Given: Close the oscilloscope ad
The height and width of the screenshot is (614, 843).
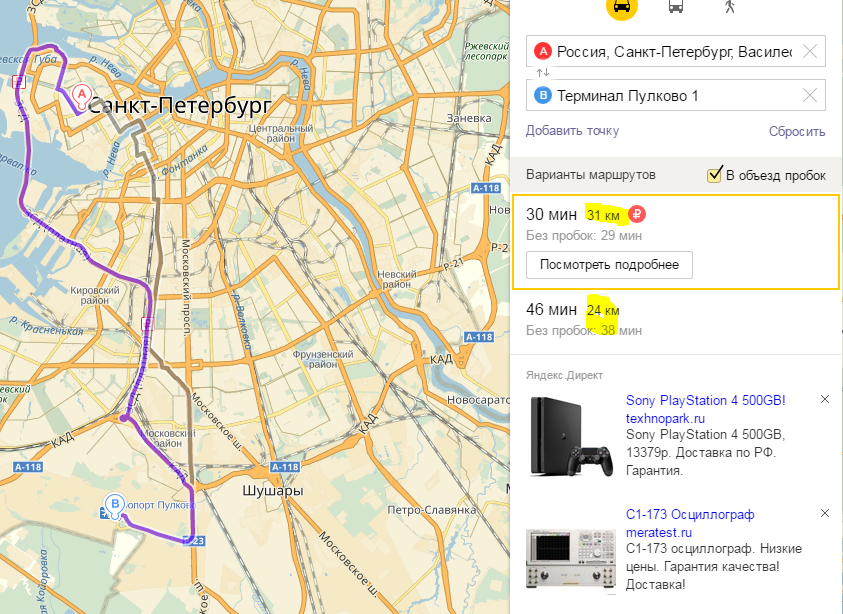Looking at the screenshot, I should (x=825, y=513).
